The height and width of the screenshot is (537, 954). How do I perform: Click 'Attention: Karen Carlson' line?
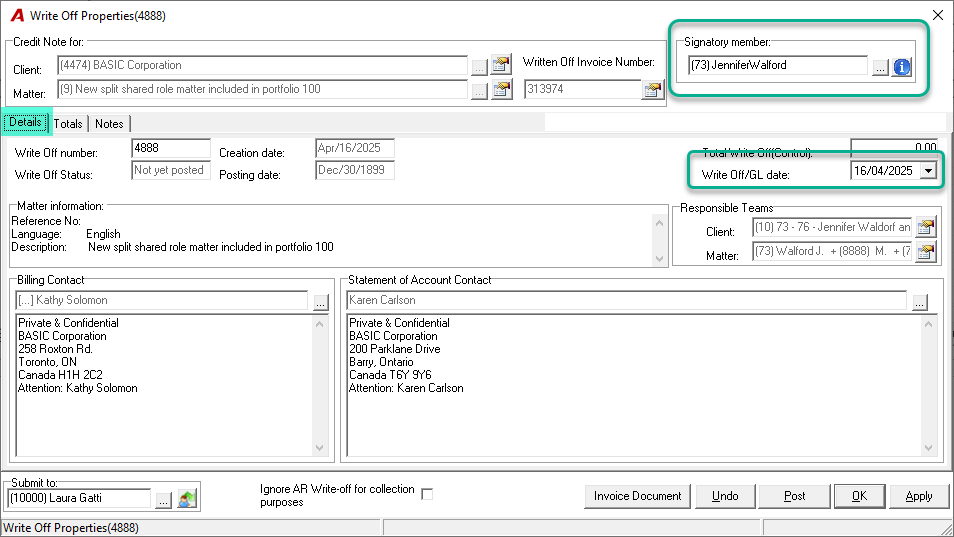(406, 388)
